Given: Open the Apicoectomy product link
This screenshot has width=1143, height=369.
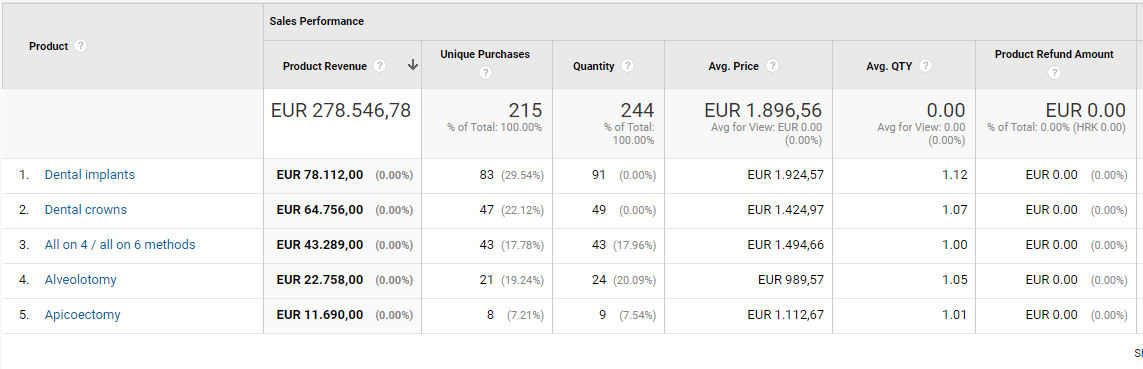Looking at the screenshot, I should [82, 315].
